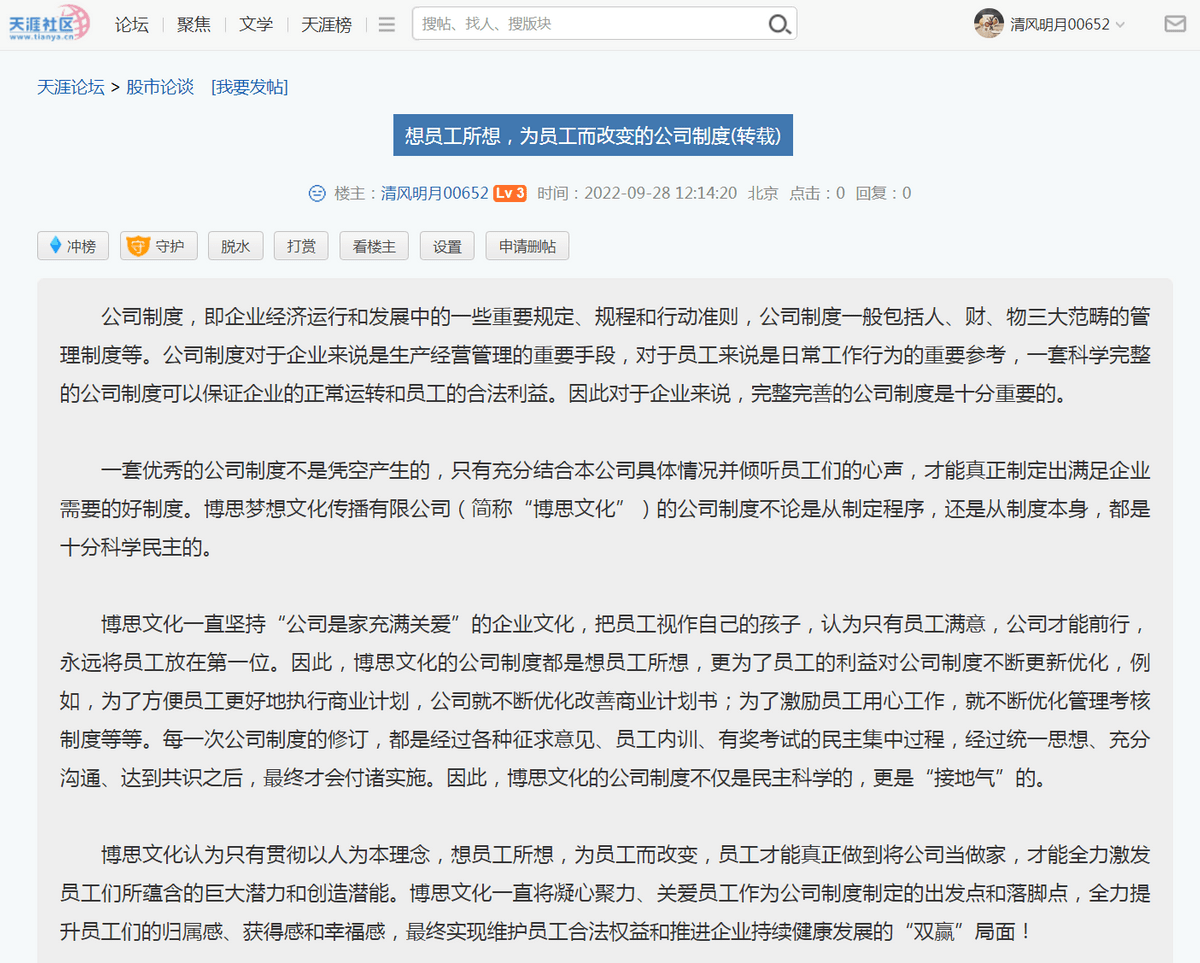1200x963 pixels.
Task: Click the [我要发帖] link
Action: pyautogui.click(x=250, y=87)
